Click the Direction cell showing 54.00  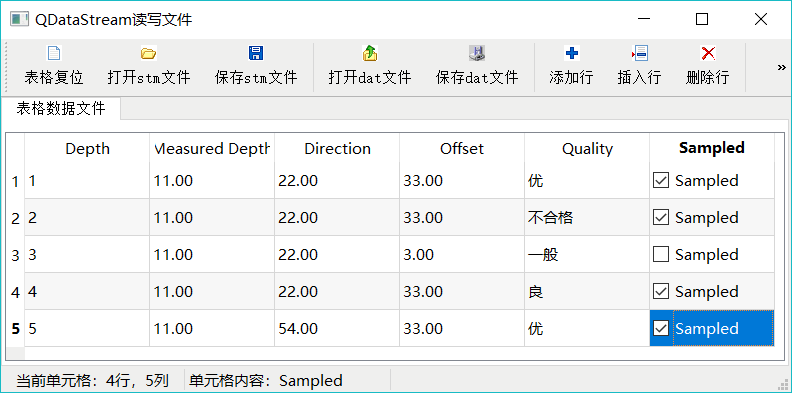(337, 329)
